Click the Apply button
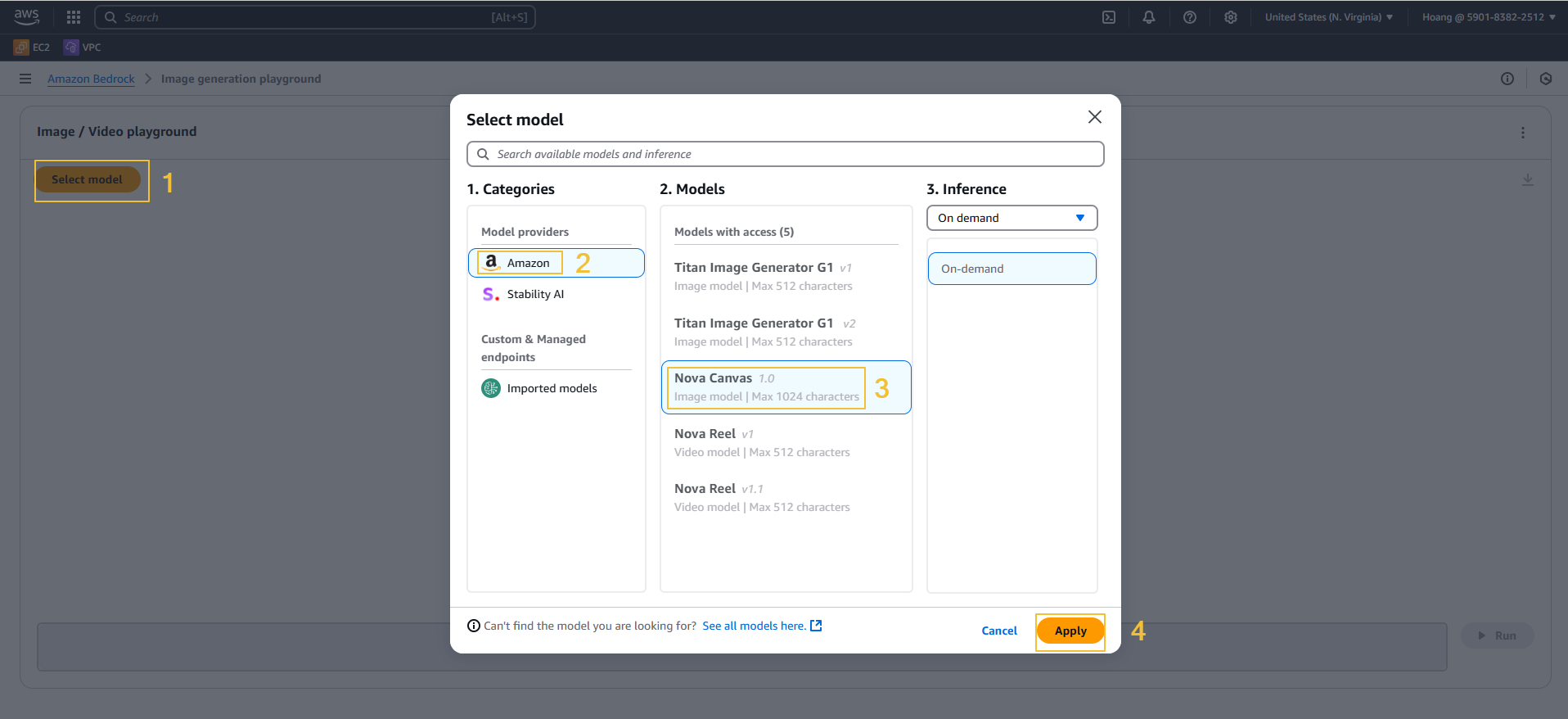This screenshot has height=719, width=1568. [x=1070, y=631]
